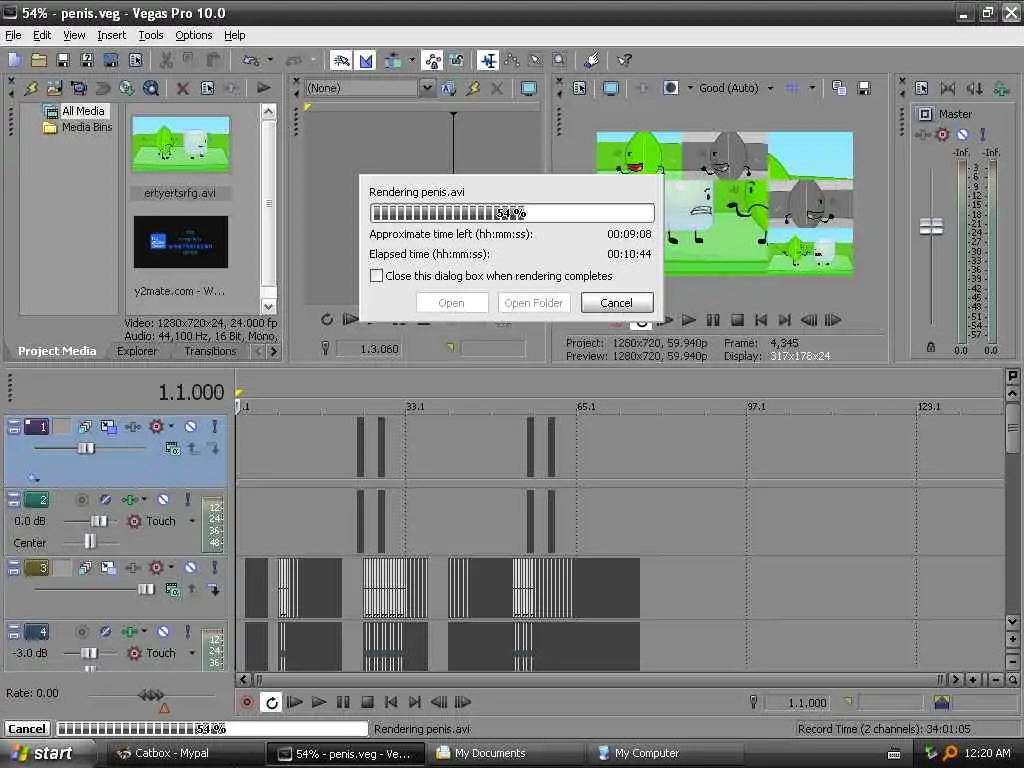The height and width of the screenshot is (768, 1024).
Task: Click the New project icon in main toolbar
Action: (14, 60)
